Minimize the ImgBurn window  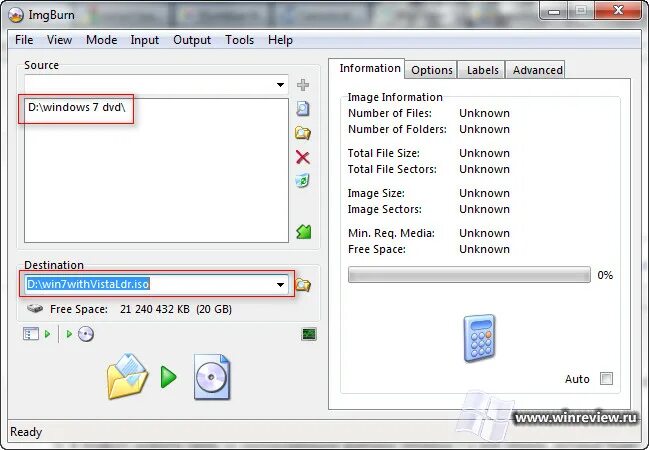554,10
